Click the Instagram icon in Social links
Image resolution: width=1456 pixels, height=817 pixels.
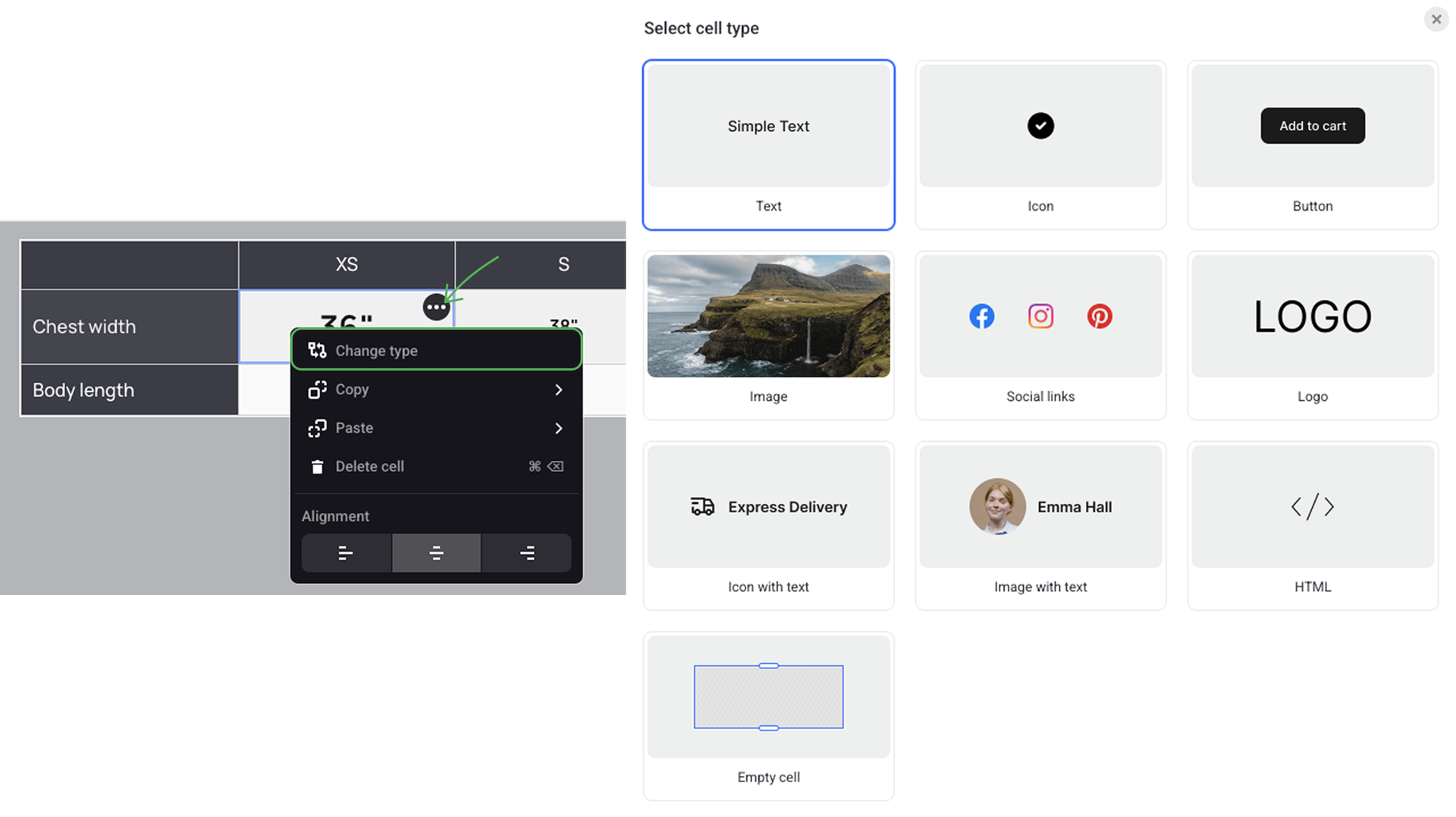pos(1040,316)
